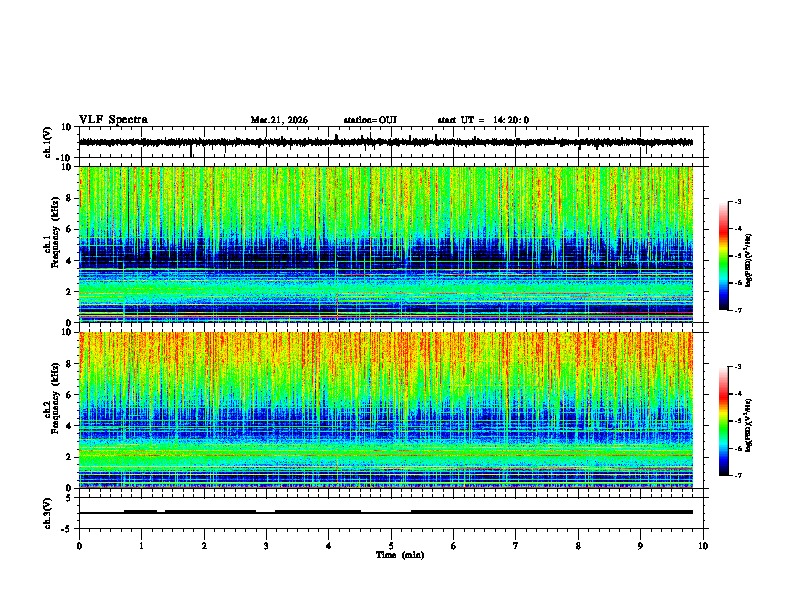Screen dimensions: 792x612
Task: Click the "-3" label on ch.1 color bar
Action: pos(737,201)
